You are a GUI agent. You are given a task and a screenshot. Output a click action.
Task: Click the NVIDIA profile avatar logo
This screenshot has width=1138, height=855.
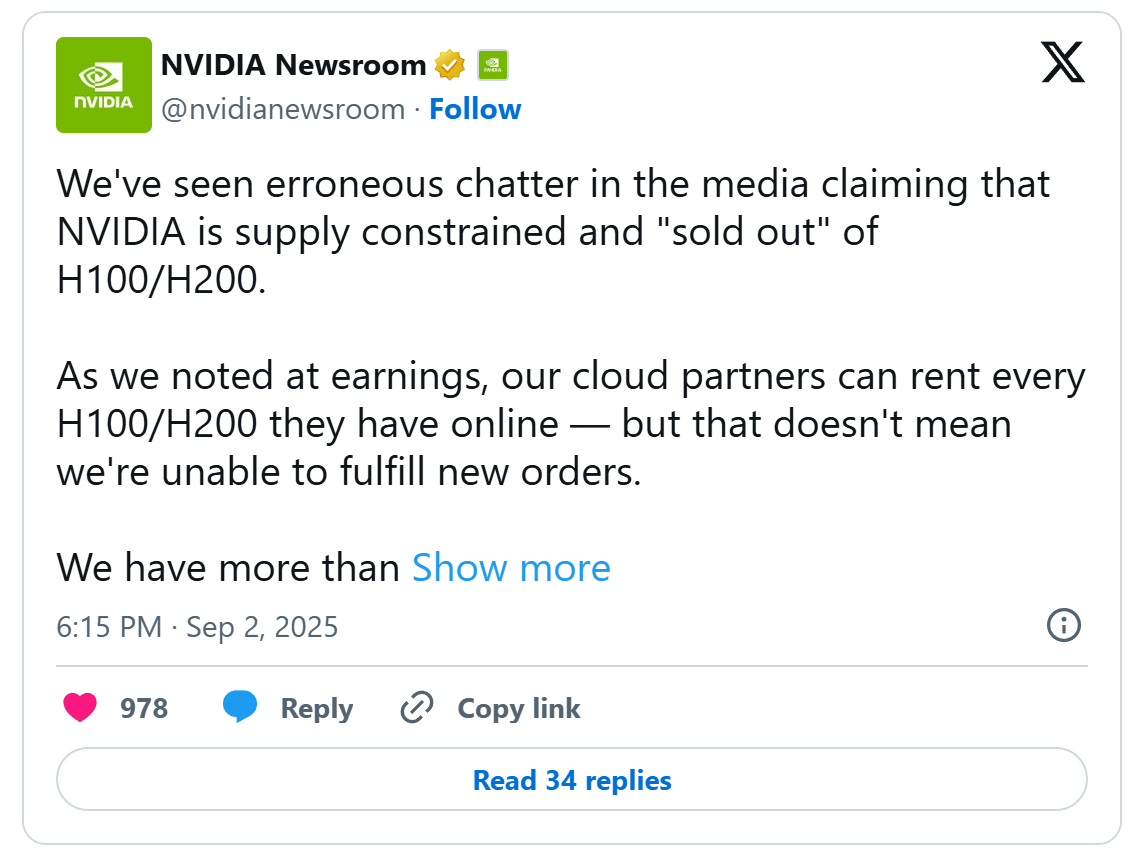click(104, 85)
